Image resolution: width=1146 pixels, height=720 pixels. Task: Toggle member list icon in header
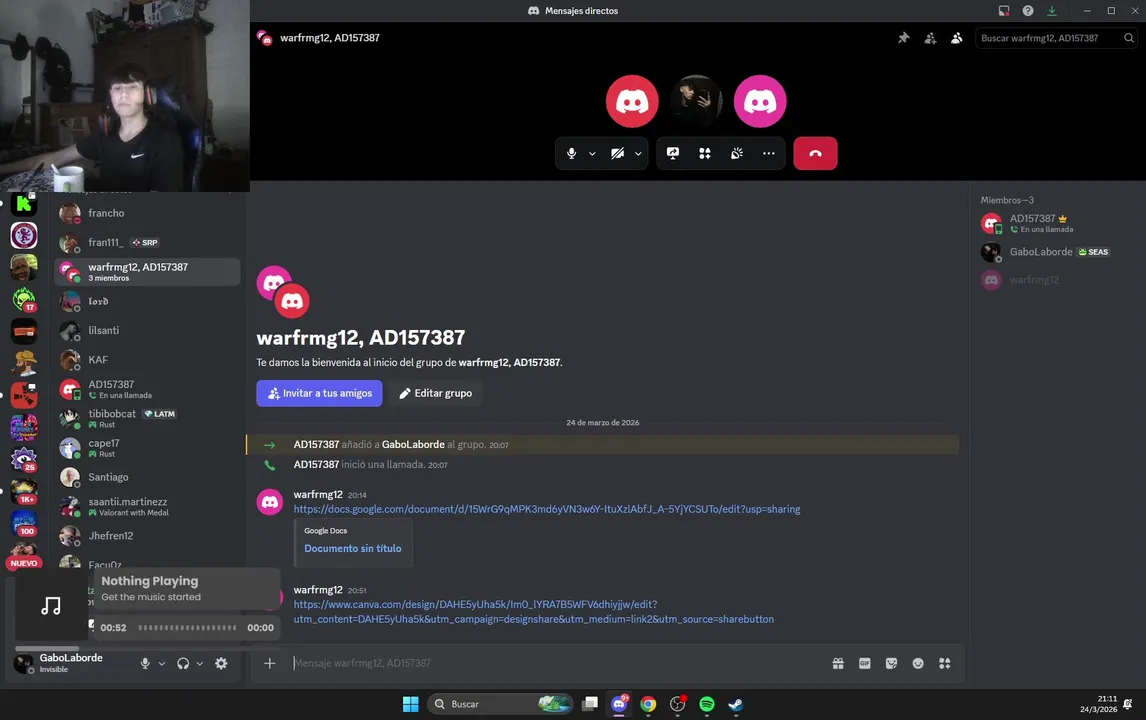[x=956, y=38]
